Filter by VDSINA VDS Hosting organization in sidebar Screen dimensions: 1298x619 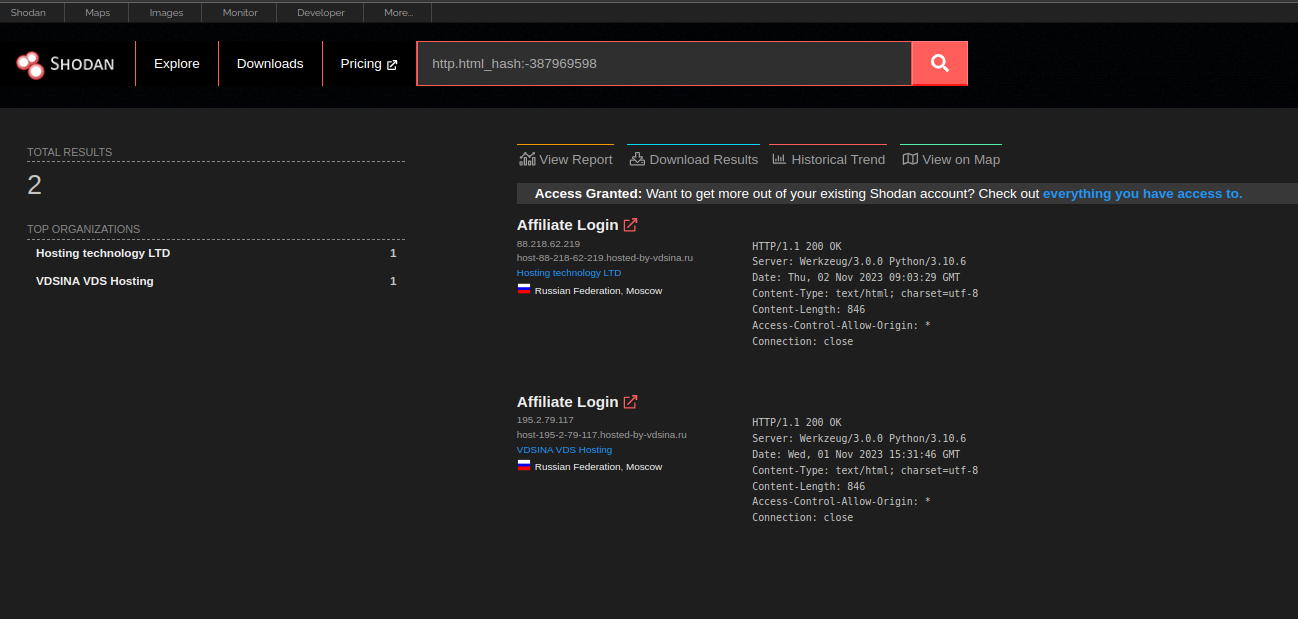[95, 281]
